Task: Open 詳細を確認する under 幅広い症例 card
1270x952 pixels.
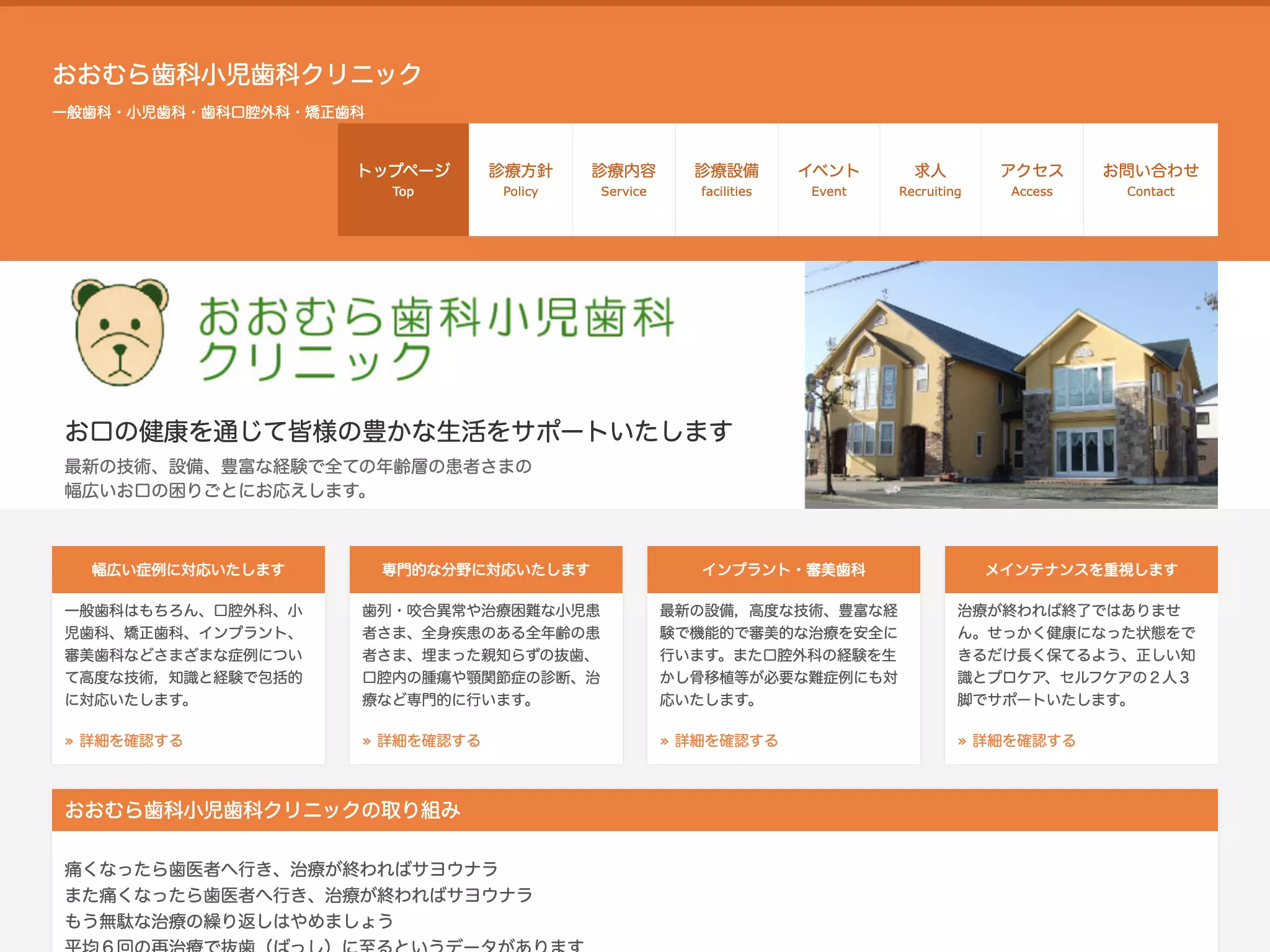Action: (x=124, y=741)
